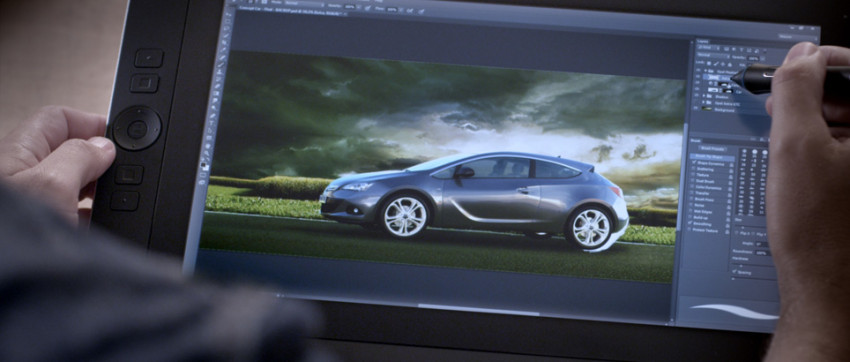Switch to the Layers panel tab
This screenshot has width=850, height=362.
pos(703,41)
